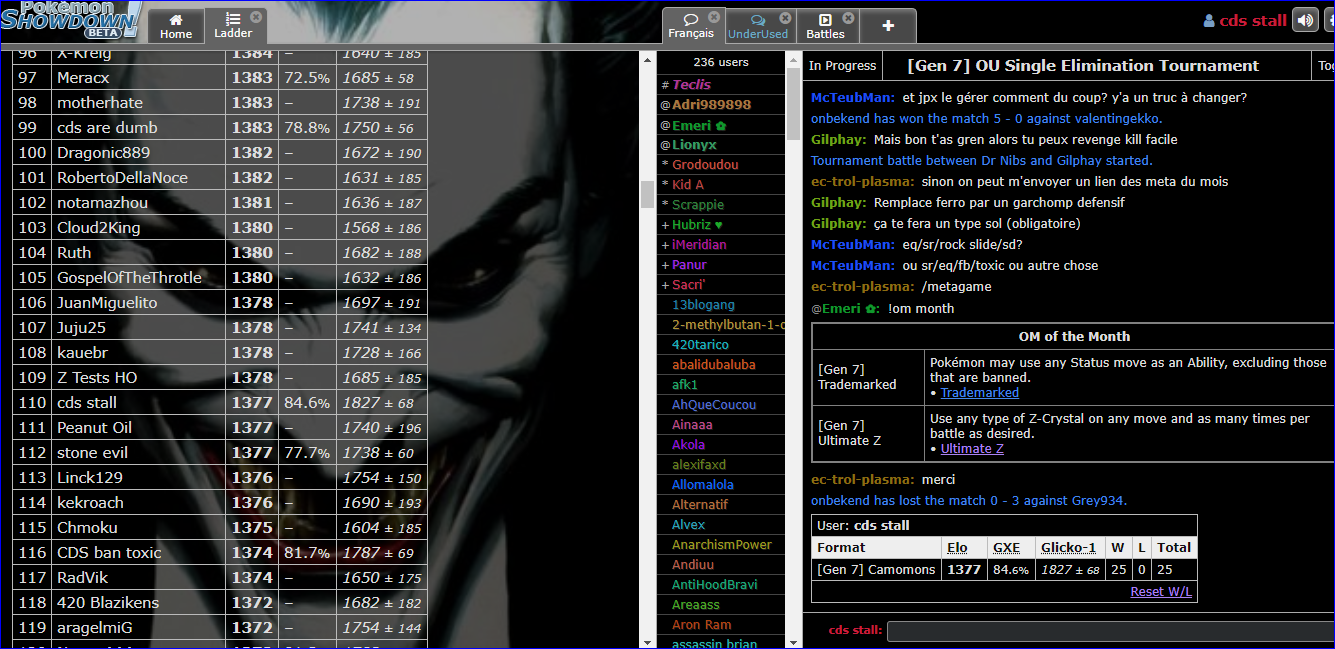
Task: Click cds are dumb in the ladder
Action: pos(107,128)
